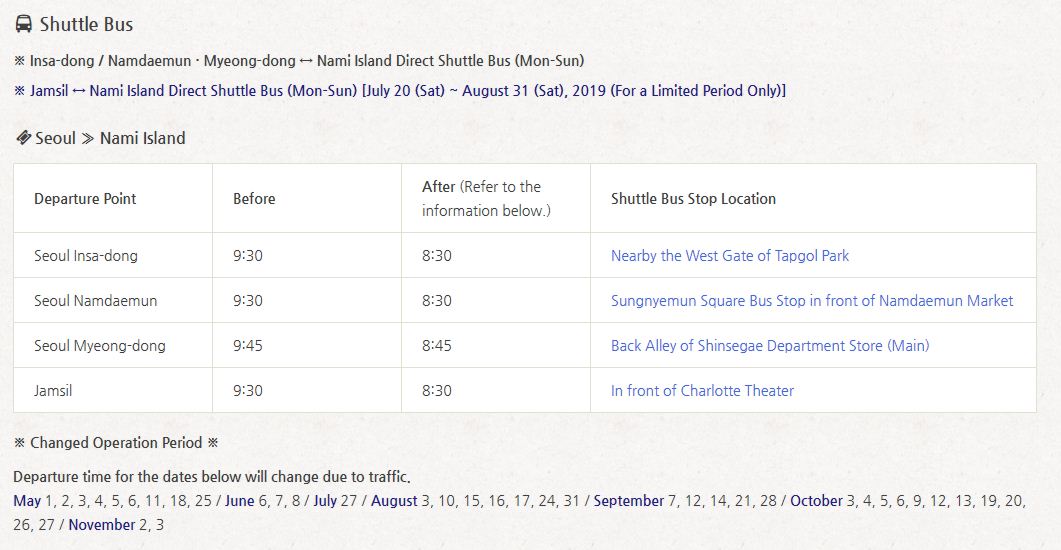Click the September month label in the dates
This screenshot has height=550, width=1061.
pyautogui.click(x=628, y=501)
